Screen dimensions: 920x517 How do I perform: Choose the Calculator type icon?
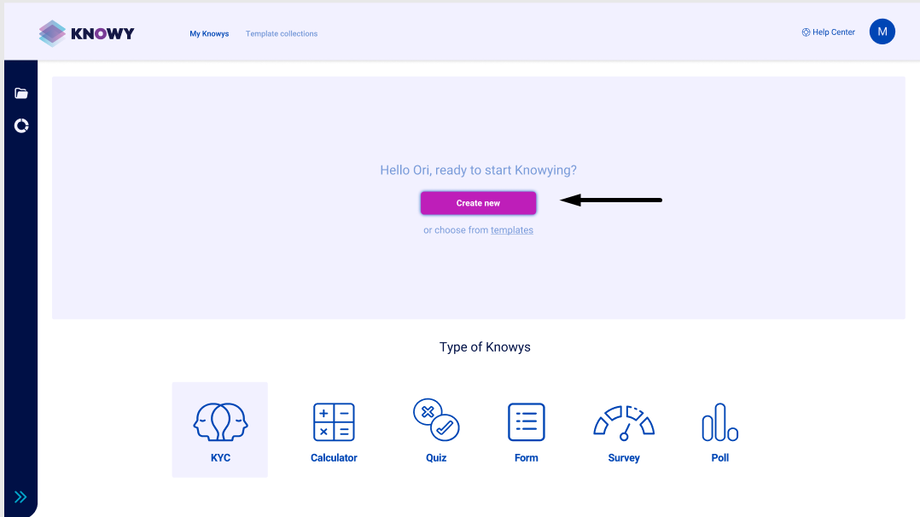(x=334, y=422)
